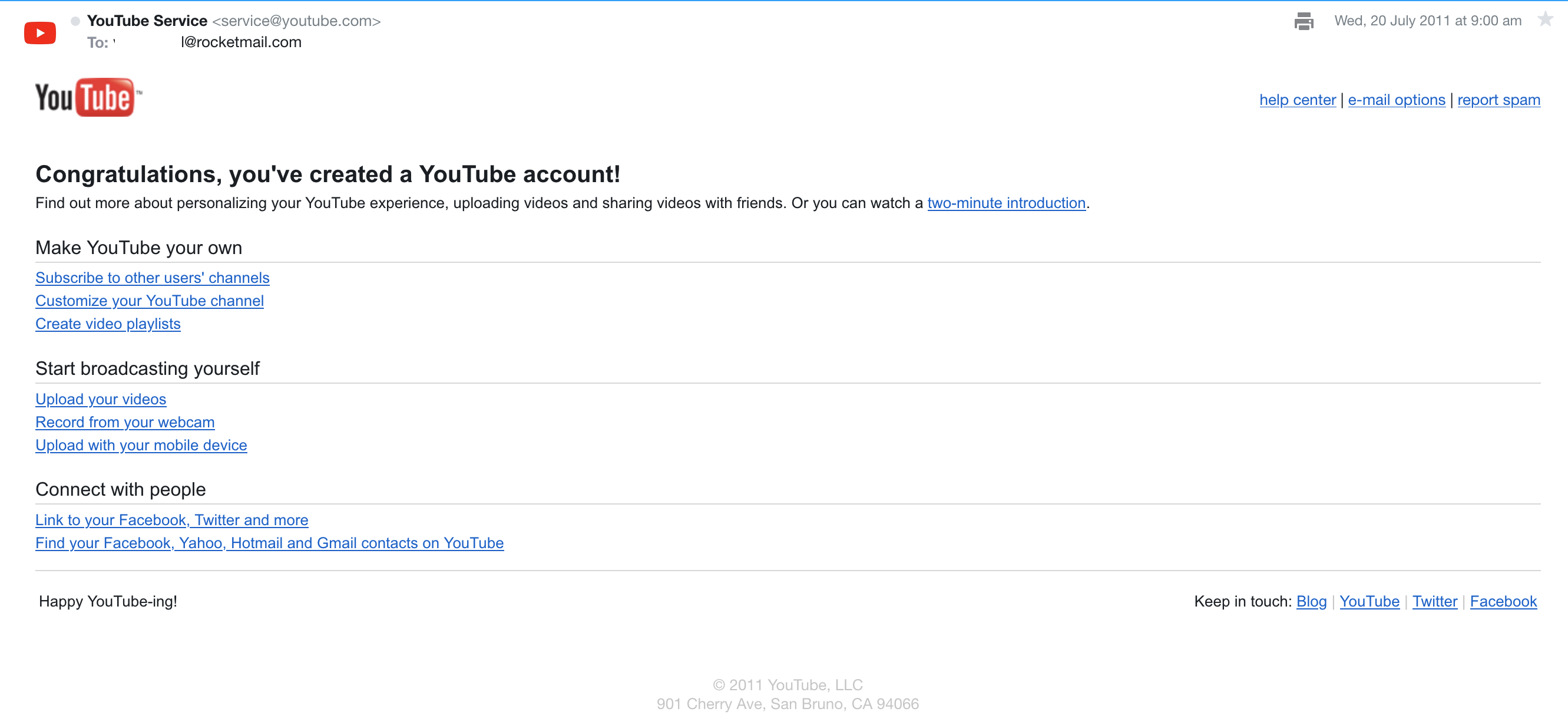Click the Congratulations account created heading
The image size is (1568, 725).
328,174
